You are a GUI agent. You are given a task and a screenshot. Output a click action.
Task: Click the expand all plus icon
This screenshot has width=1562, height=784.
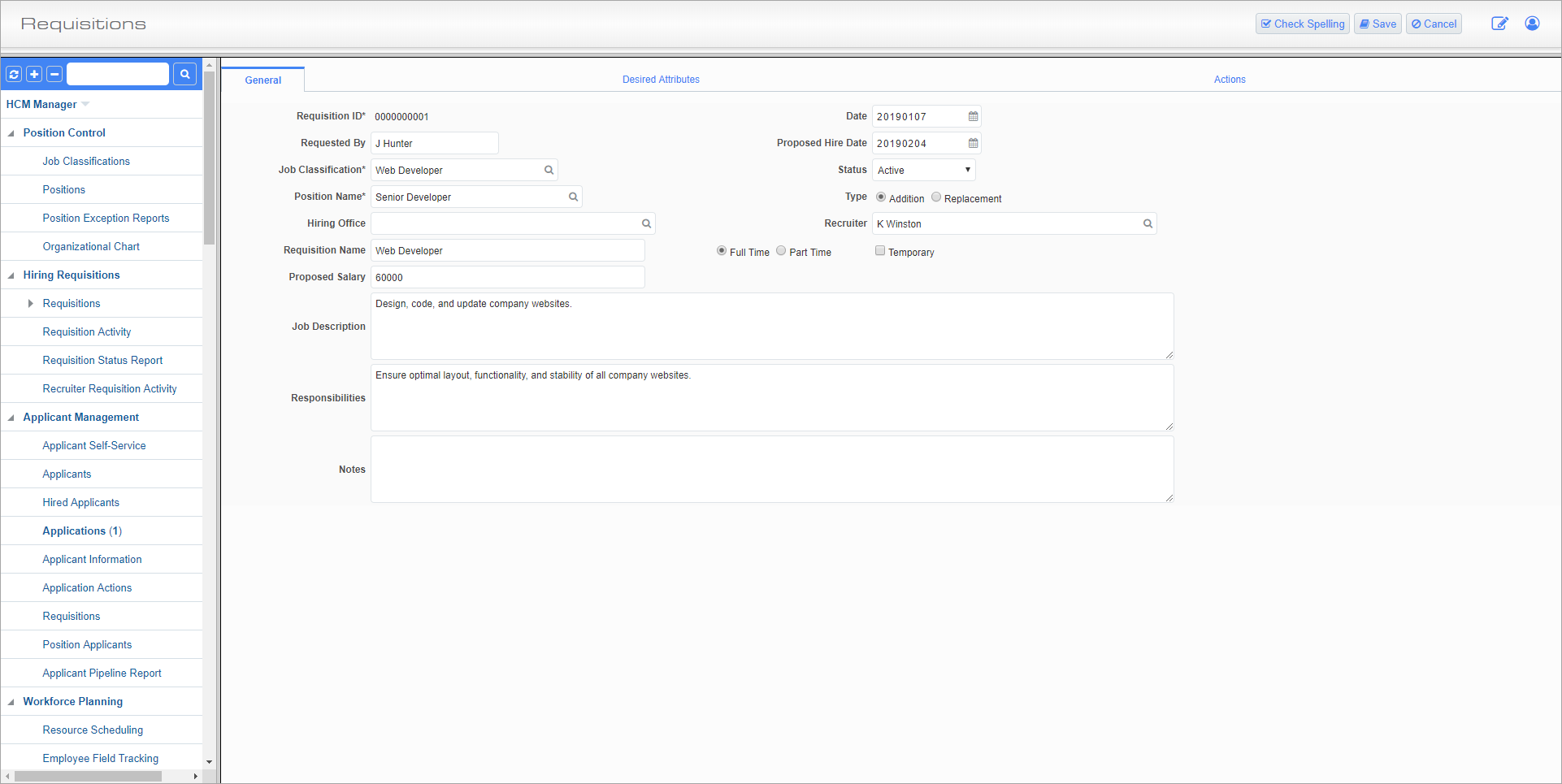point(34,74)
